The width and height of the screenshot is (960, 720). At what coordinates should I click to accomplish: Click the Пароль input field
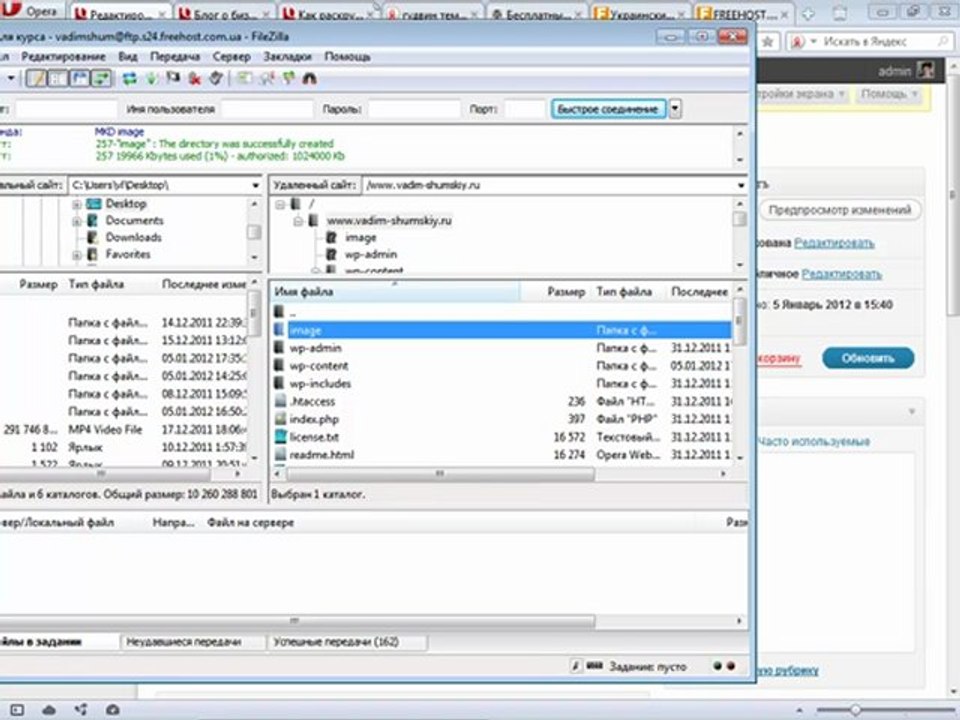[x=414, y=109]
